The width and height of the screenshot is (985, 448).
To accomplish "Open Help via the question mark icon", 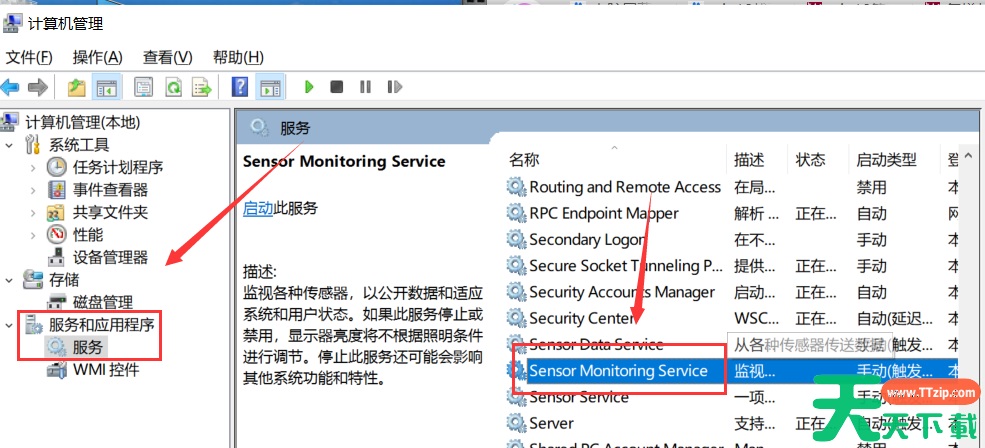I will (240, 87).
